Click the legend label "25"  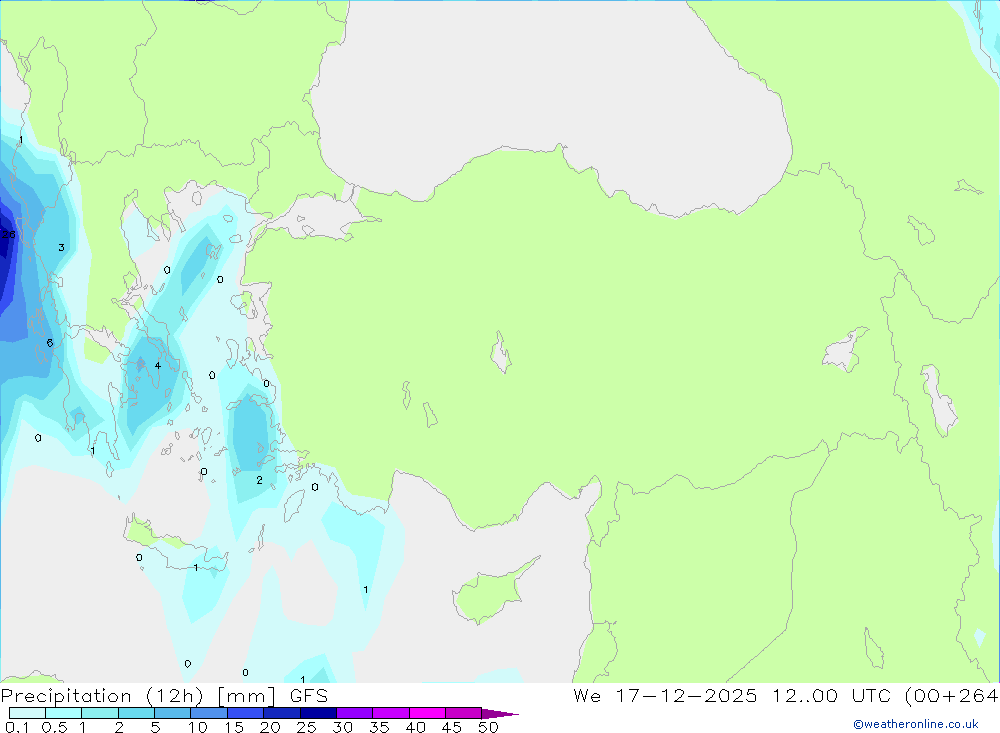(x=306, y=727)
